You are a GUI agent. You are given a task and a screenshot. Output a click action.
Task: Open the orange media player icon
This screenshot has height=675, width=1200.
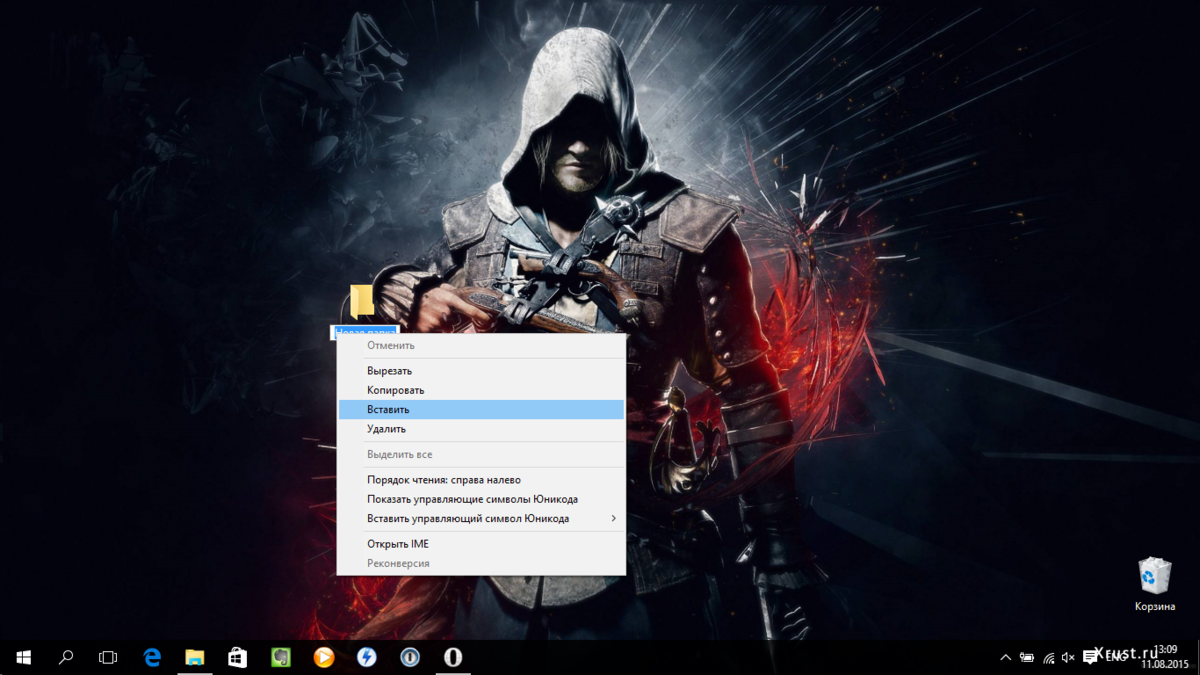[x=324, y=657]
